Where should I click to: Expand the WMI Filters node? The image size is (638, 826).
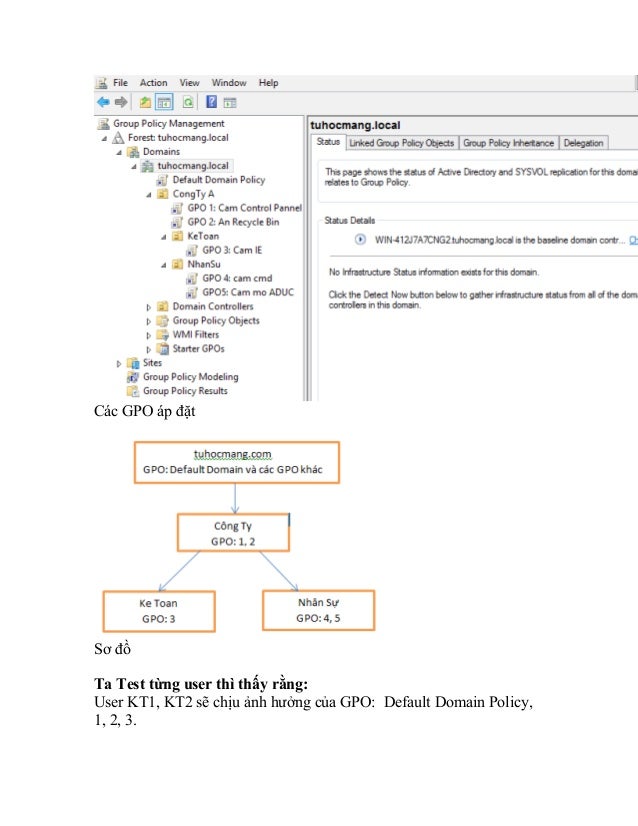[149, 335]
